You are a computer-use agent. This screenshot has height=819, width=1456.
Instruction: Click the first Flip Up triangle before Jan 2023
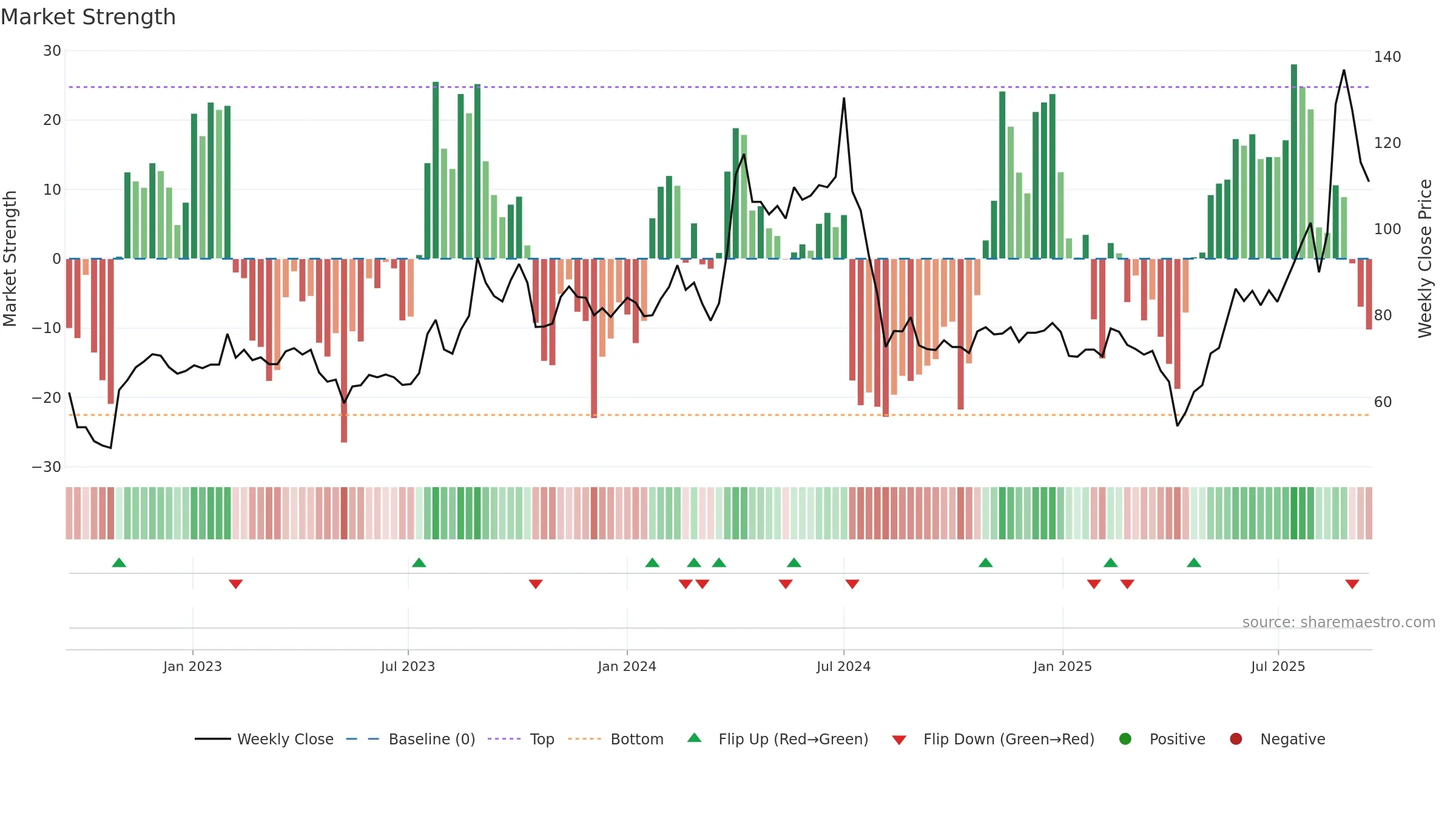coord(119,563)
